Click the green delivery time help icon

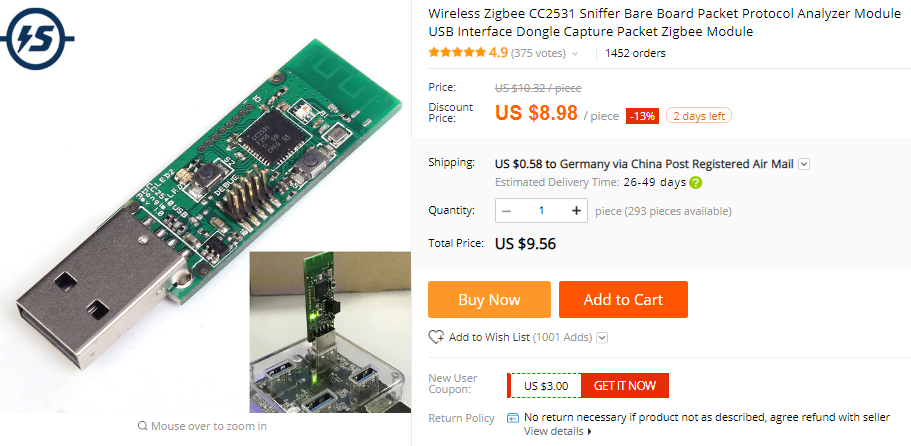(696, 183)
